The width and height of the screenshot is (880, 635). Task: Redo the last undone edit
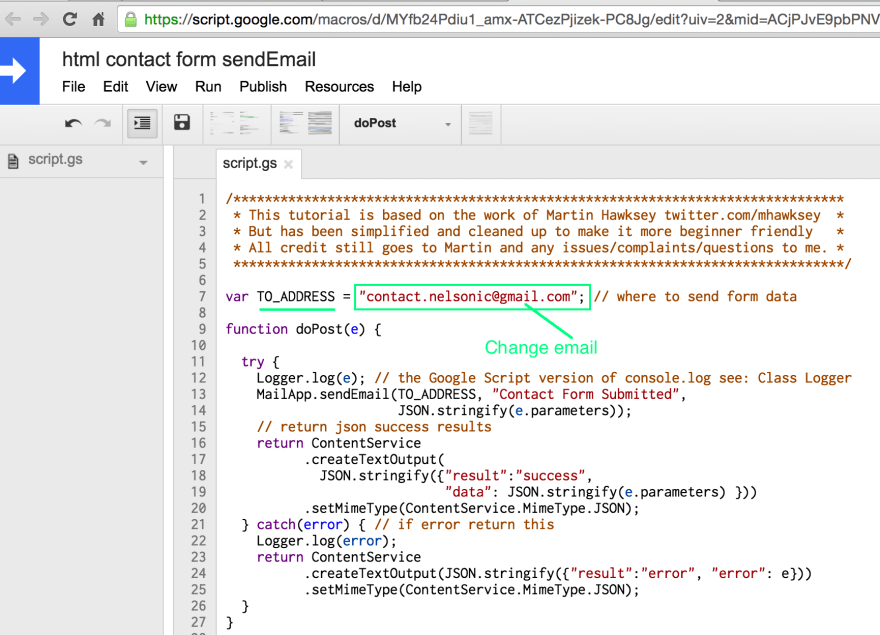tap(103, 123)
